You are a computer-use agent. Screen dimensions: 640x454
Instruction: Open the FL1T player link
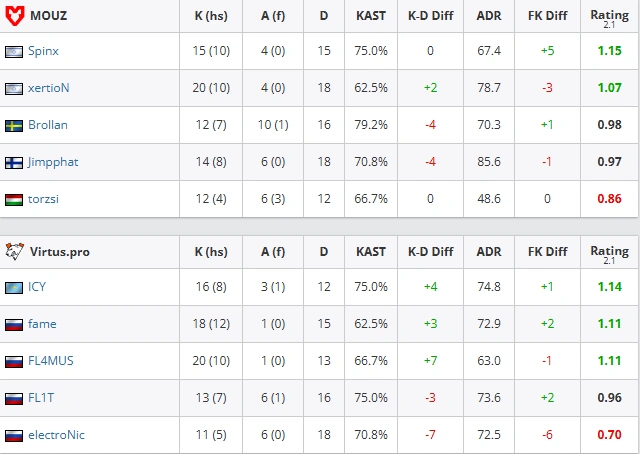point(41,398)
